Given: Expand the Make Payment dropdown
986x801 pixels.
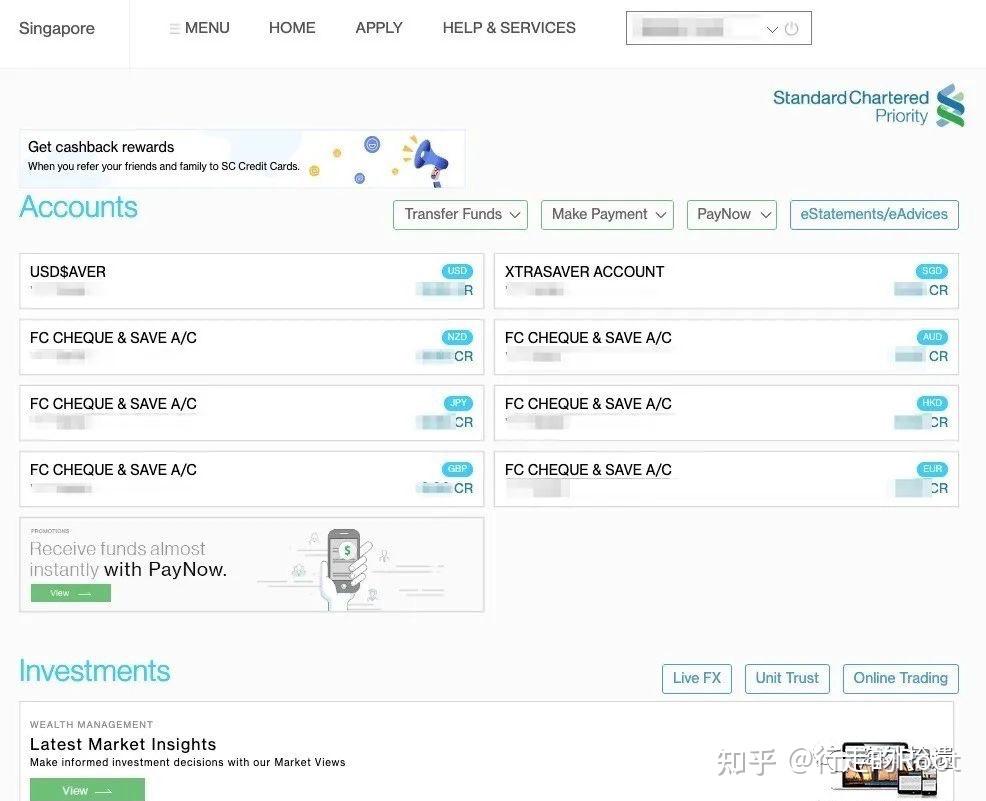Looking at the screenshot, I should tap(607, 214).
